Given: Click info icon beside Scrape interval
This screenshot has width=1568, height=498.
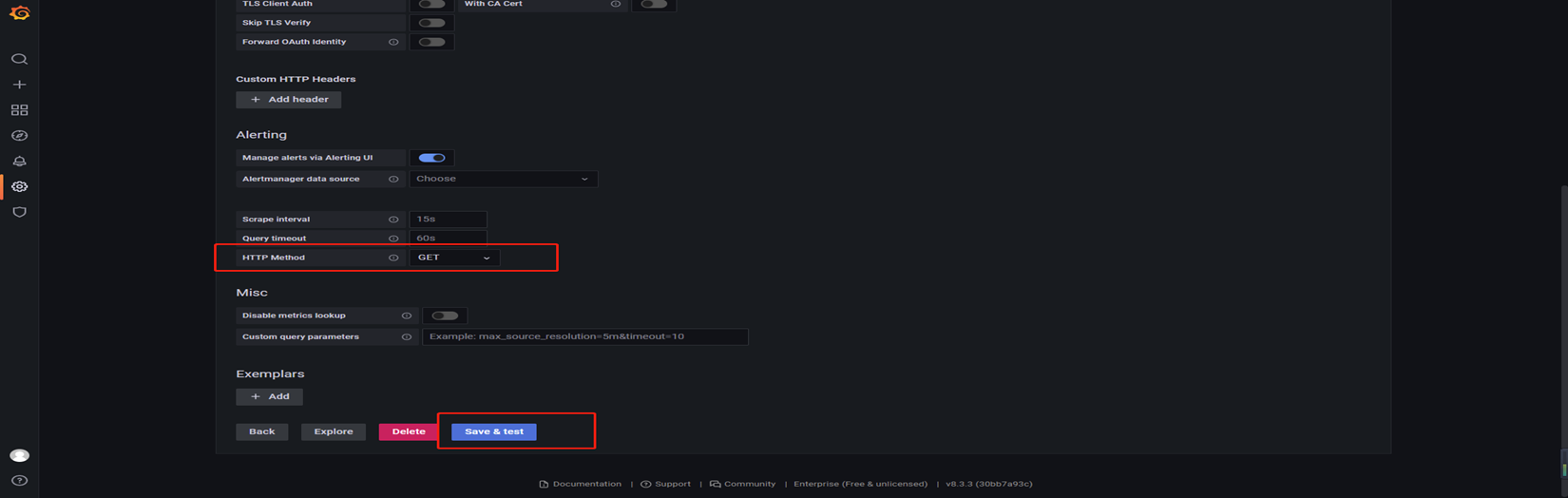Looking at the screenshot, I should pyautogui.click(x=393, y=220).
